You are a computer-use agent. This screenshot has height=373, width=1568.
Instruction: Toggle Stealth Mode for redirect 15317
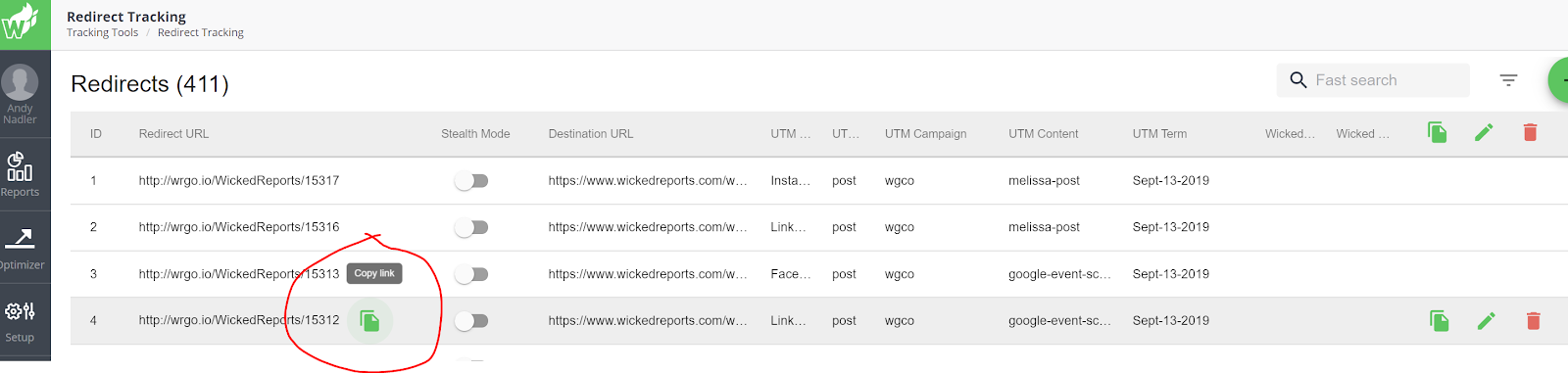click(x=471, y=181)
